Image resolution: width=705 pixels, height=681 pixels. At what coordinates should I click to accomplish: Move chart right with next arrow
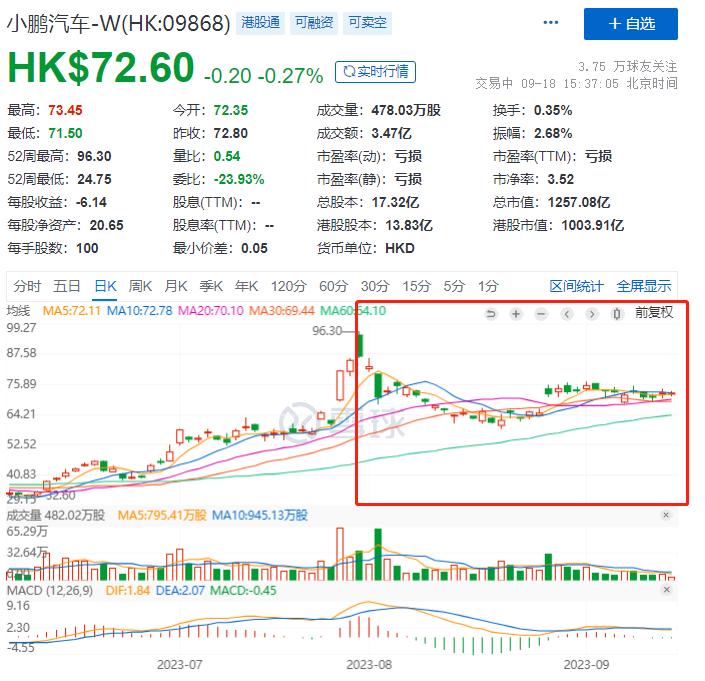(592, 314)
